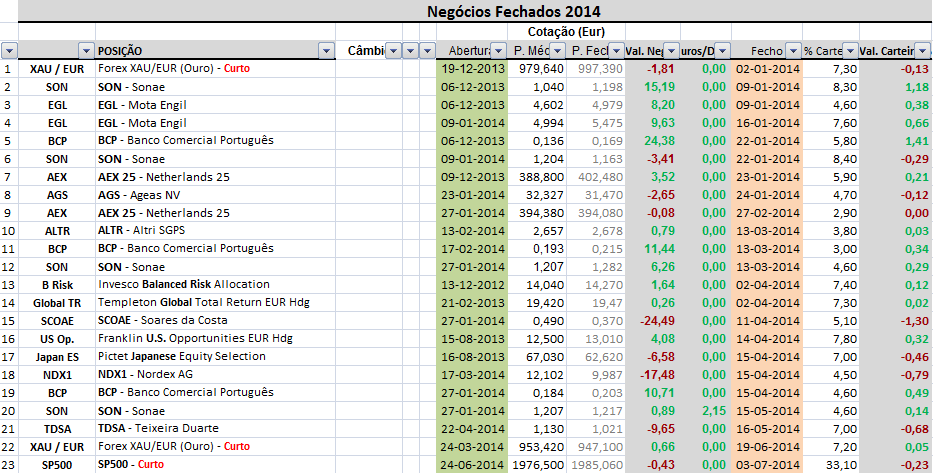933x473 pixels.
Task: Select the 'Negócios Fechados 2014' title cell
Action: 513,11
